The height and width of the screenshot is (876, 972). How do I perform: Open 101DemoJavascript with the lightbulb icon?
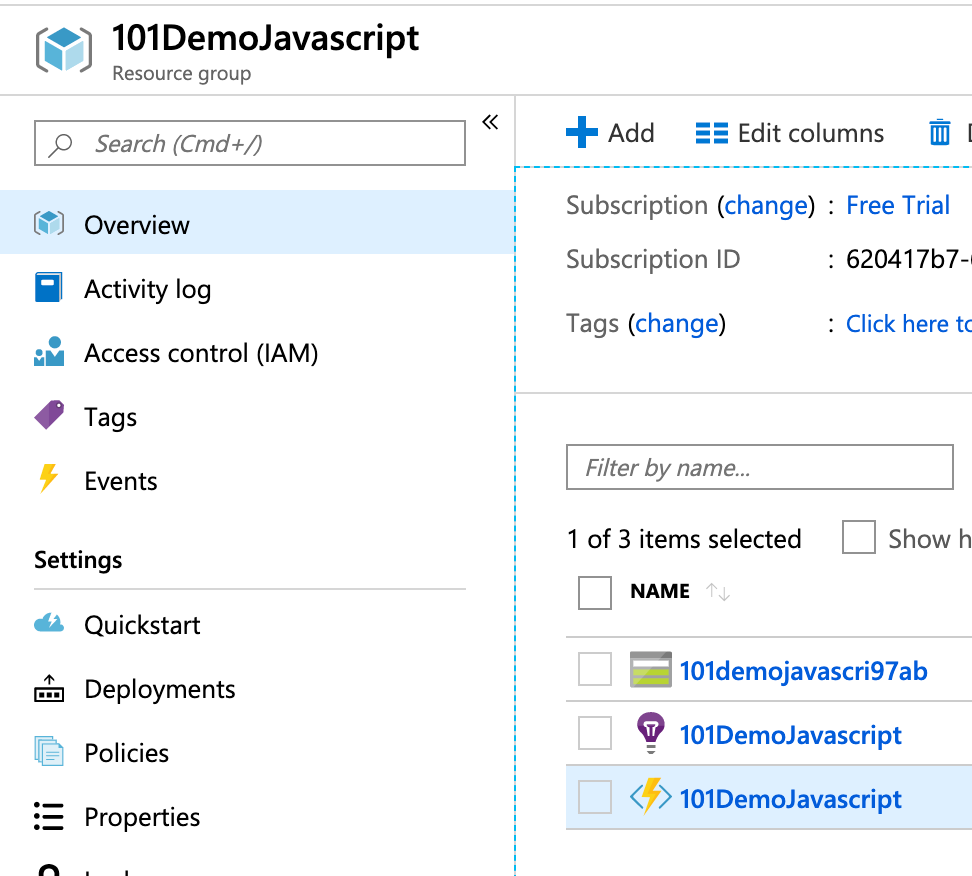point(790,735)
